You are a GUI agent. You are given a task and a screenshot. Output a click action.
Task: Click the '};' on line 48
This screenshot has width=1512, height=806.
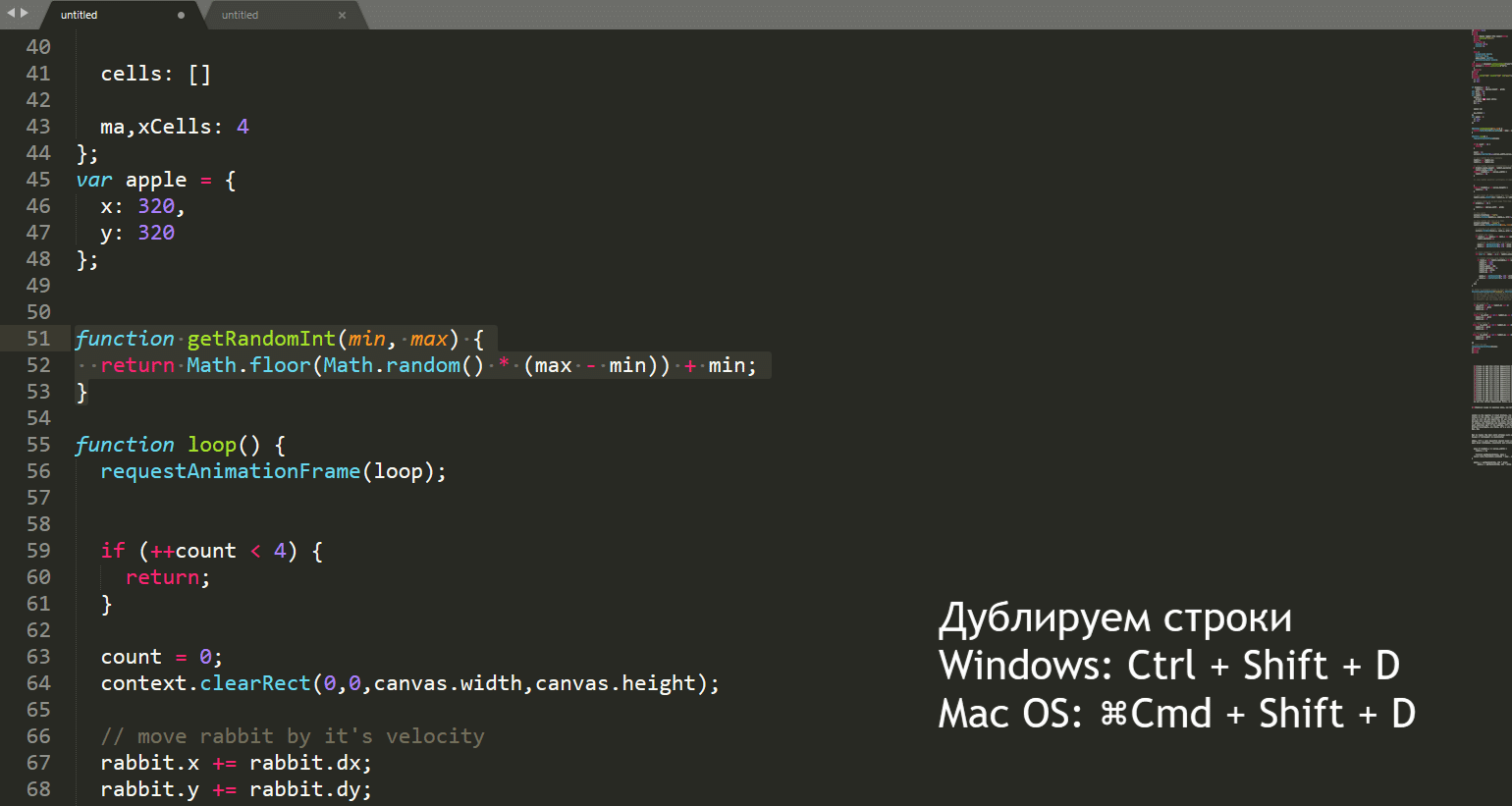87,259
